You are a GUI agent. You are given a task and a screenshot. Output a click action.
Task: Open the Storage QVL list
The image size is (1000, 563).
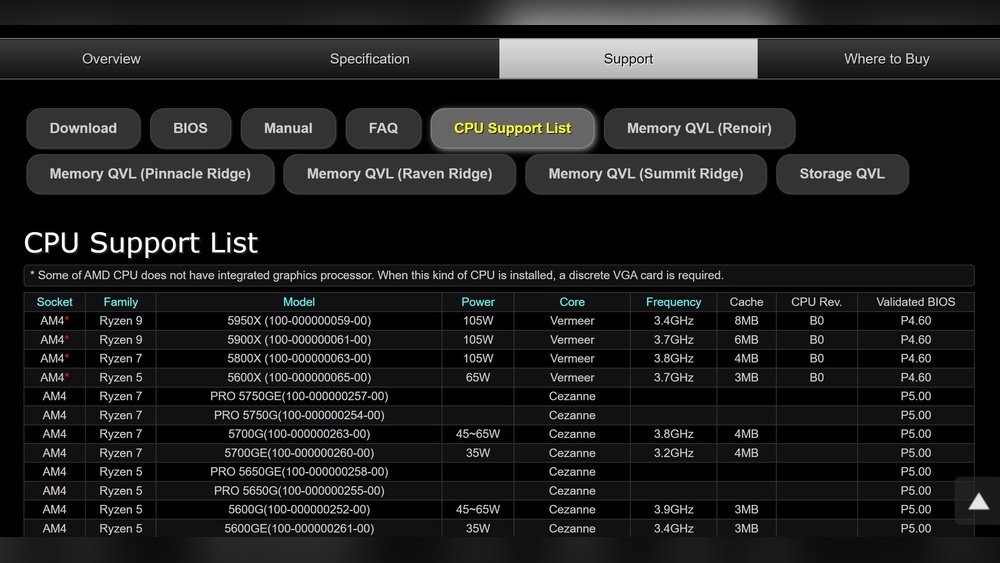click(x=842, y=174)
